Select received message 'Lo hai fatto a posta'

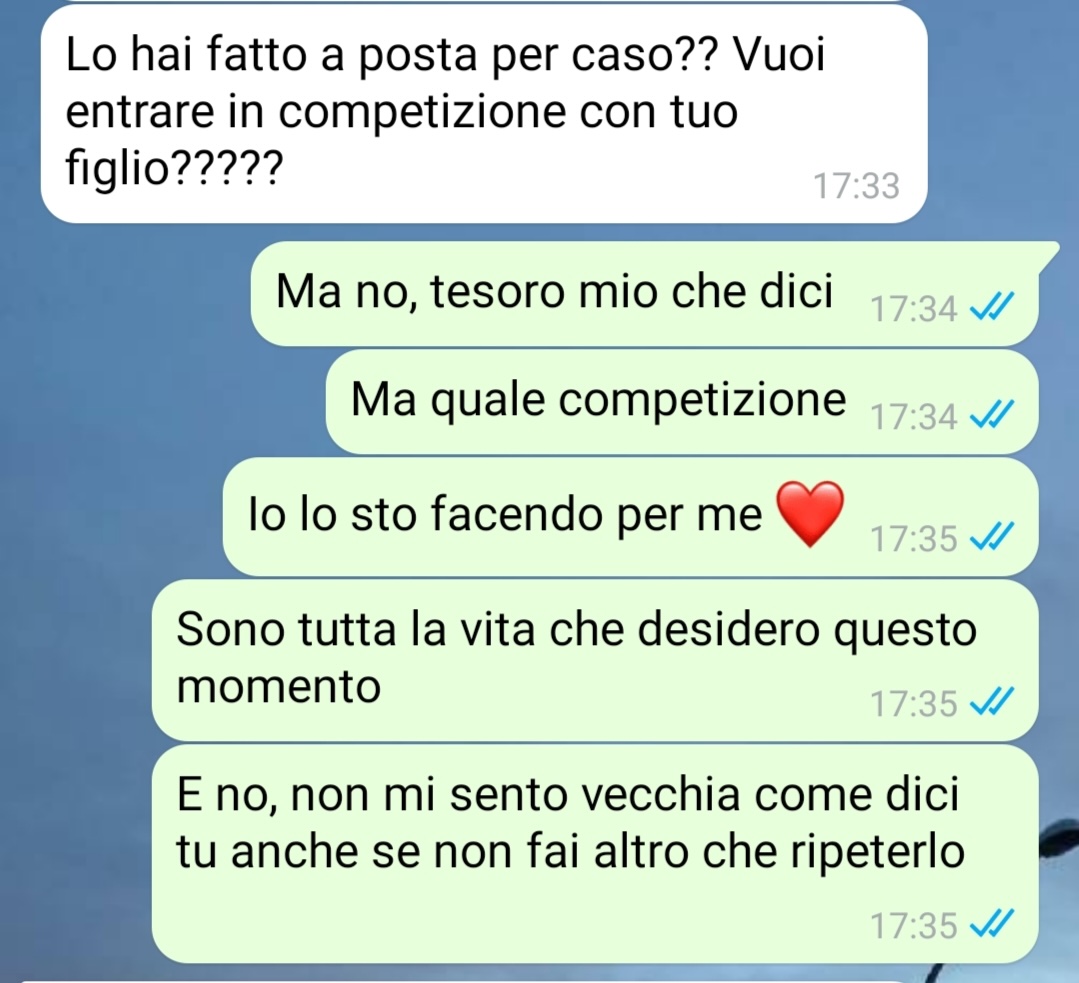484,114
